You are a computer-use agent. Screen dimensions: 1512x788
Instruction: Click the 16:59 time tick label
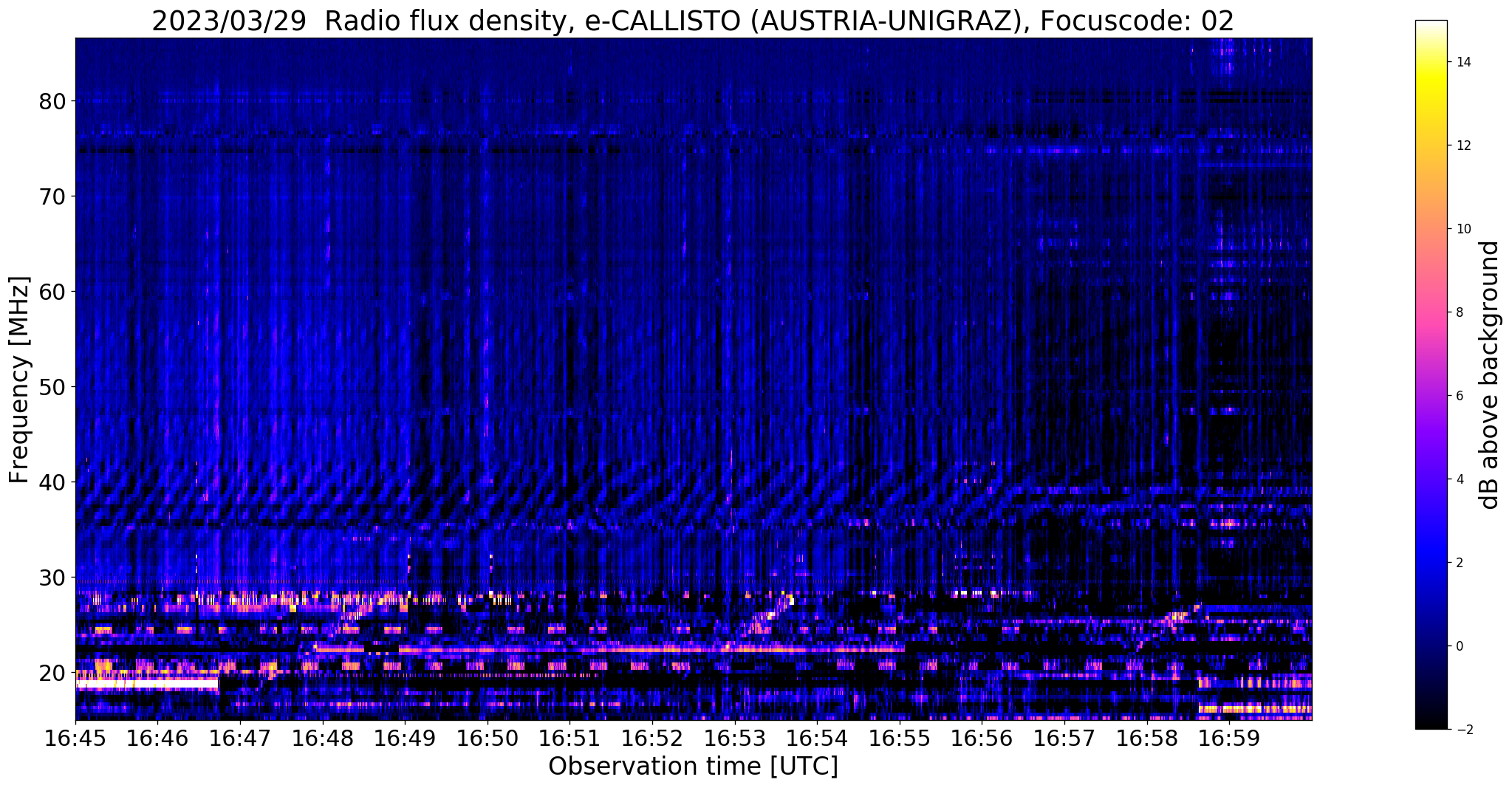coord(1228,739)
